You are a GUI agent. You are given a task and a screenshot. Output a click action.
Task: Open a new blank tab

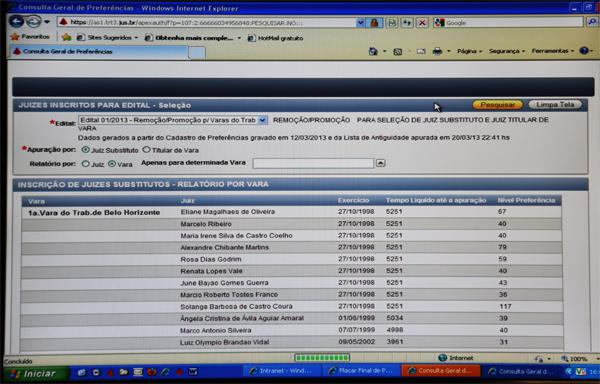tap(197, 53)
